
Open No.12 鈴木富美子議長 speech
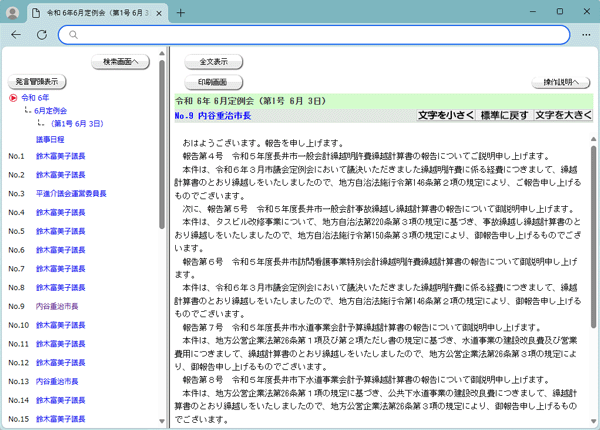pos(60,363)
